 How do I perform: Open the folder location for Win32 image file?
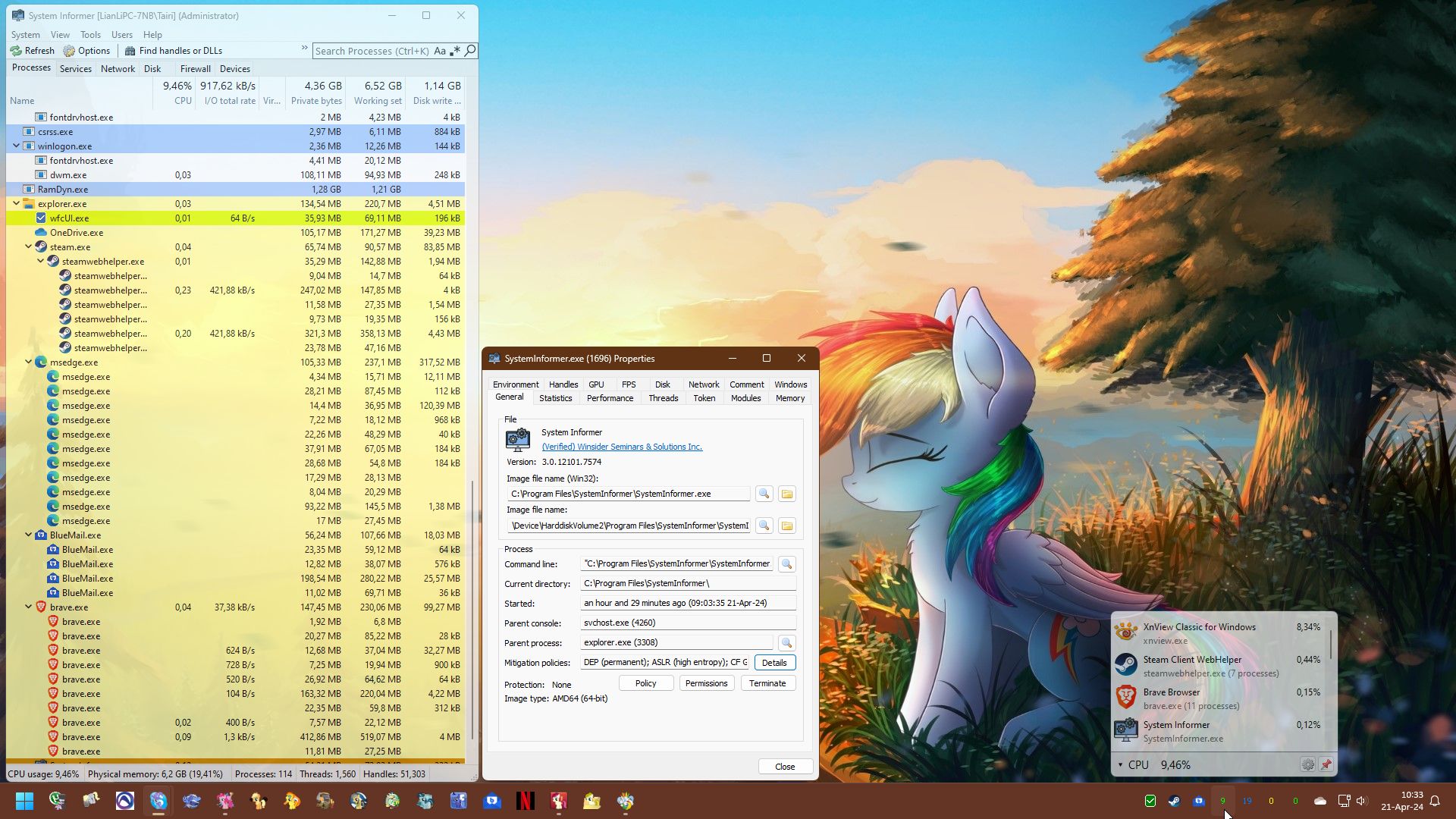[x=787, y=494]
